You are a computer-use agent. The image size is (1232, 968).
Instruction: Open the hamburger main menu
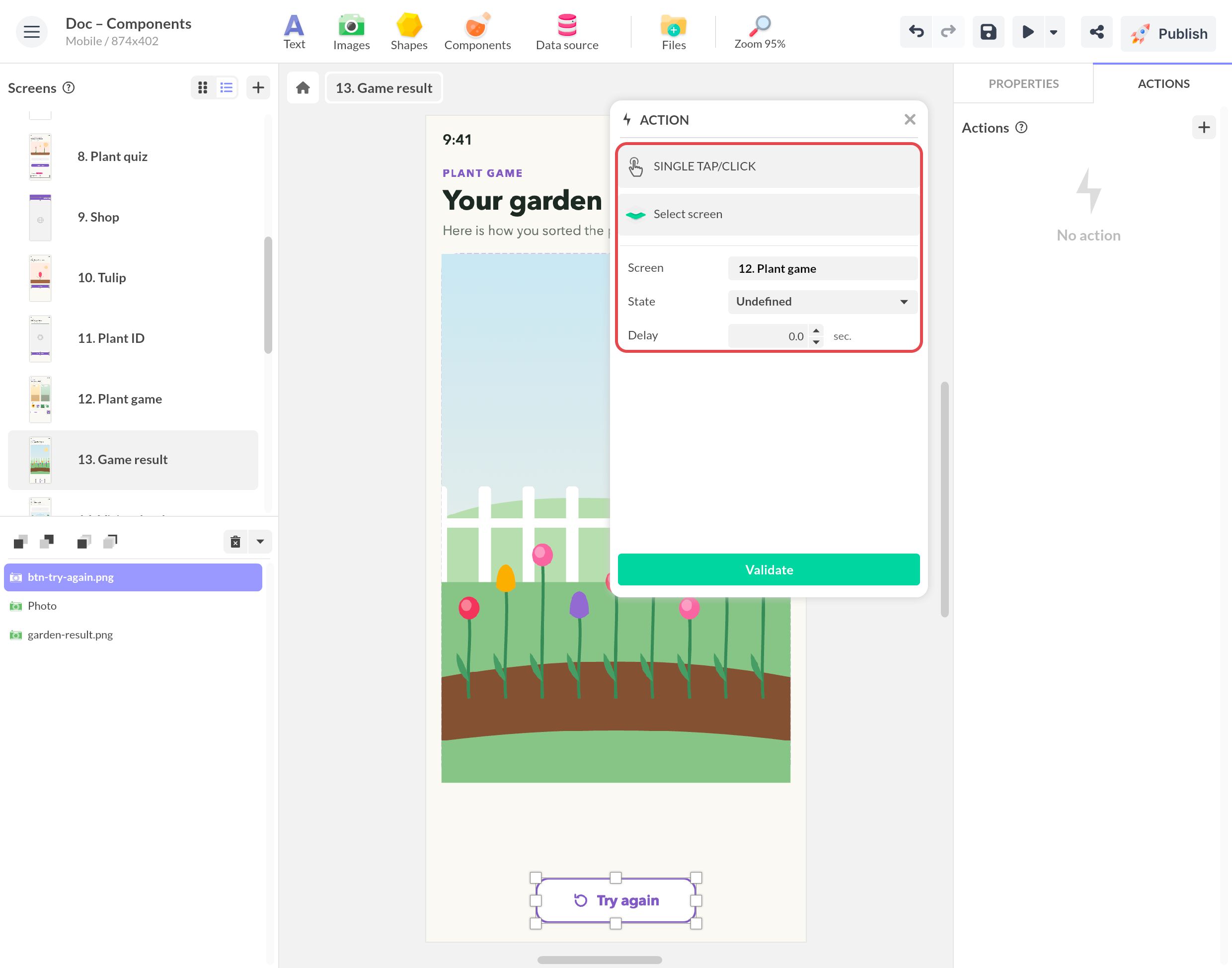32,32
